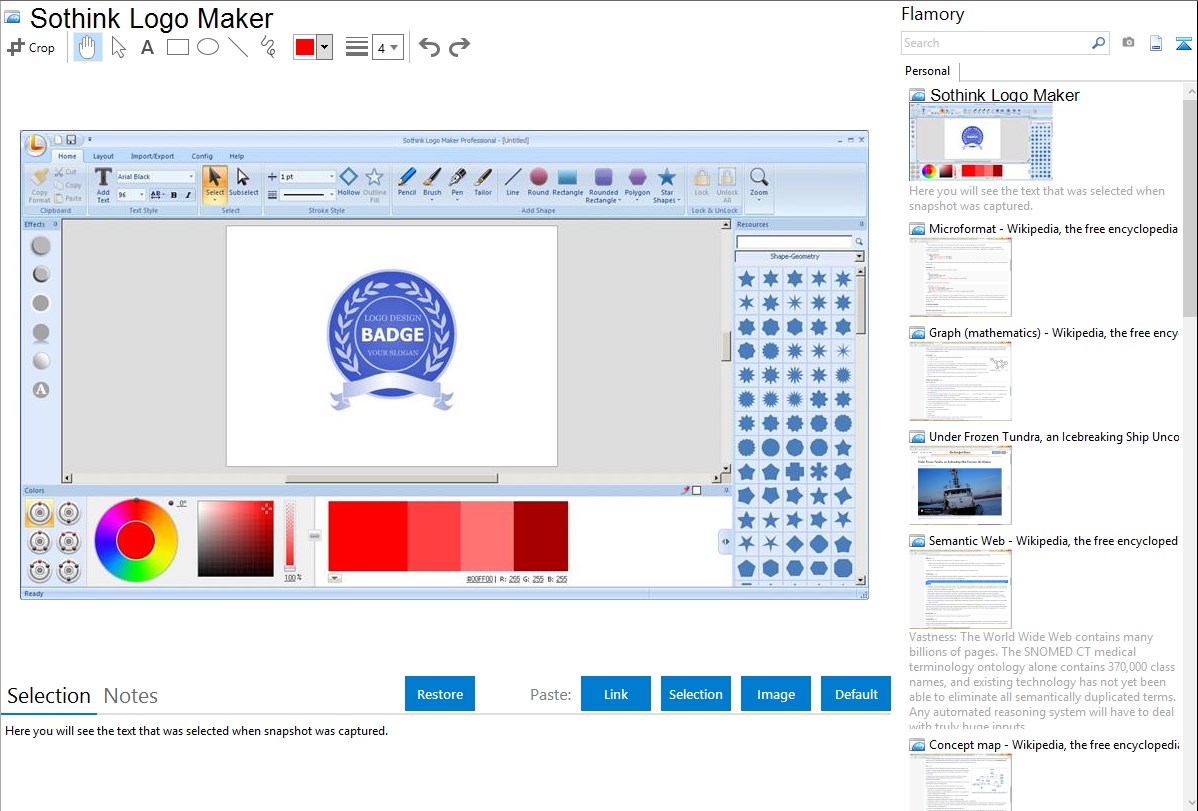Pick the ellipse annotation tool
Viewport: 1198px width, 811px height.
[x=208, y=47]
